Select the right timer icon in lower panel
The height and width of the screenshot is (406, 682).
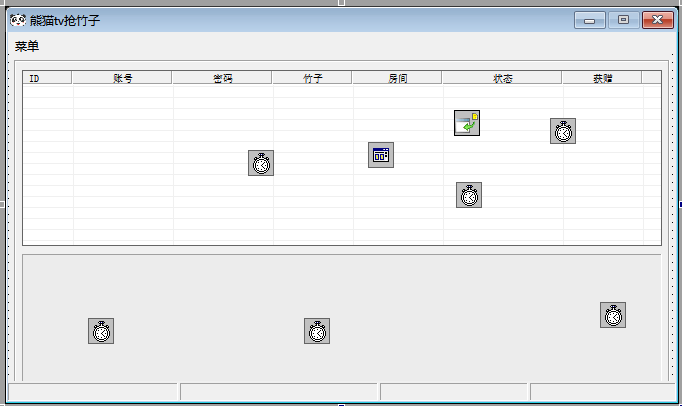click(613, 315)
